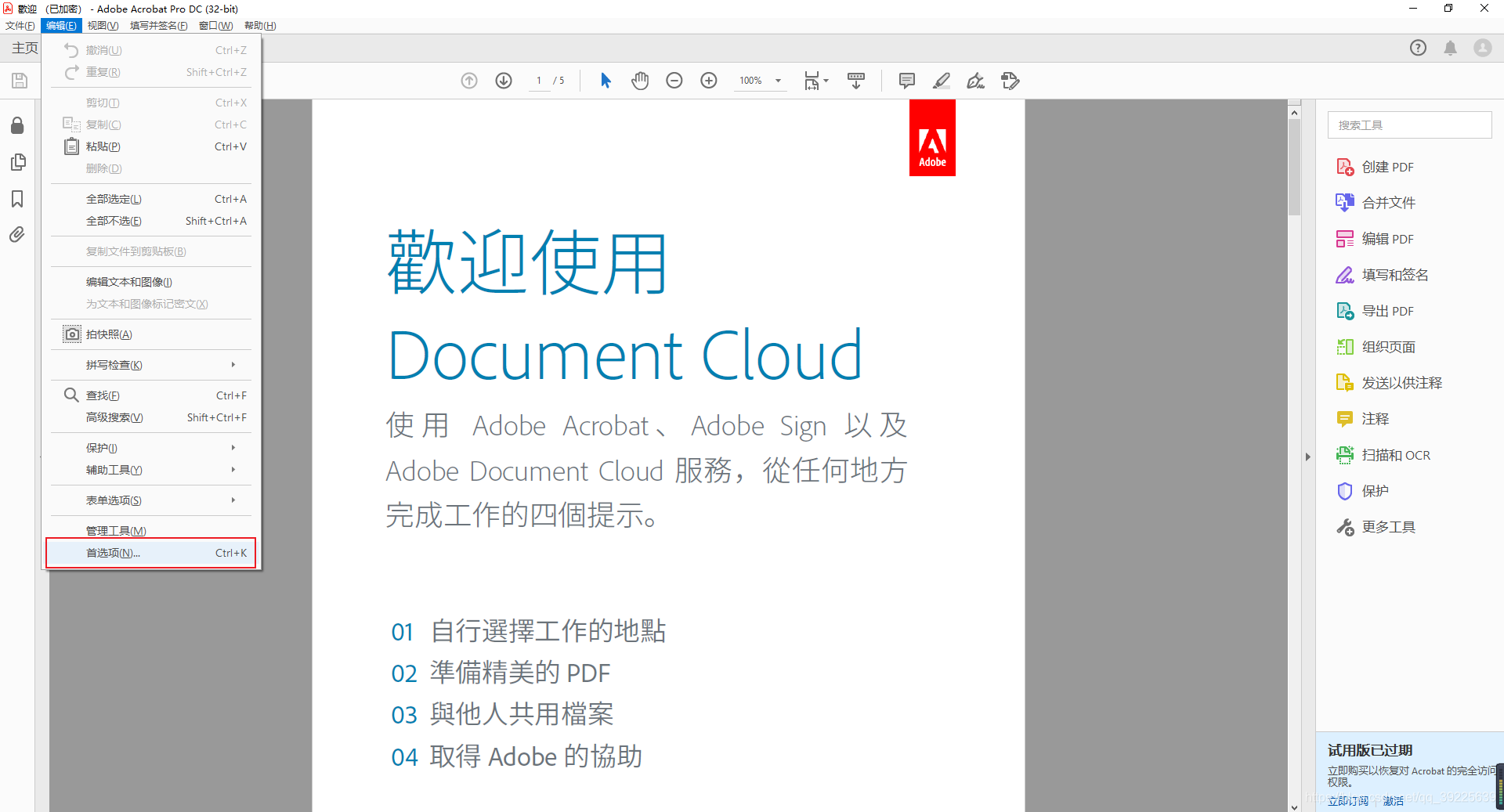The height and width of the screenshot is (812, 1504).
Task: Choose 拍快照 from the Edit menu
Action: [x=151, y=334]
